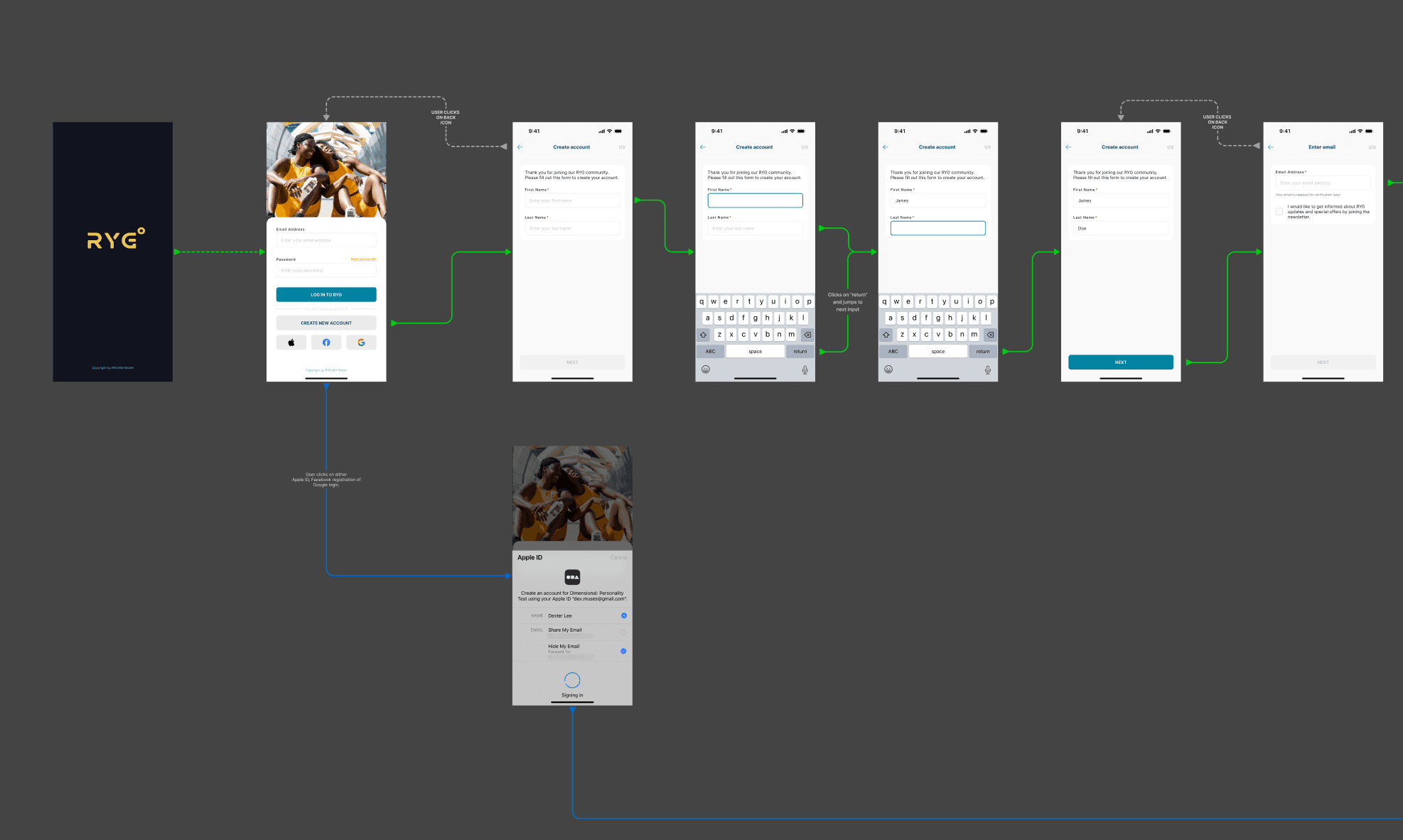Tap the back arrow on the Create account screen
The width and height of the screenshot is (1403, 840).
520,147
